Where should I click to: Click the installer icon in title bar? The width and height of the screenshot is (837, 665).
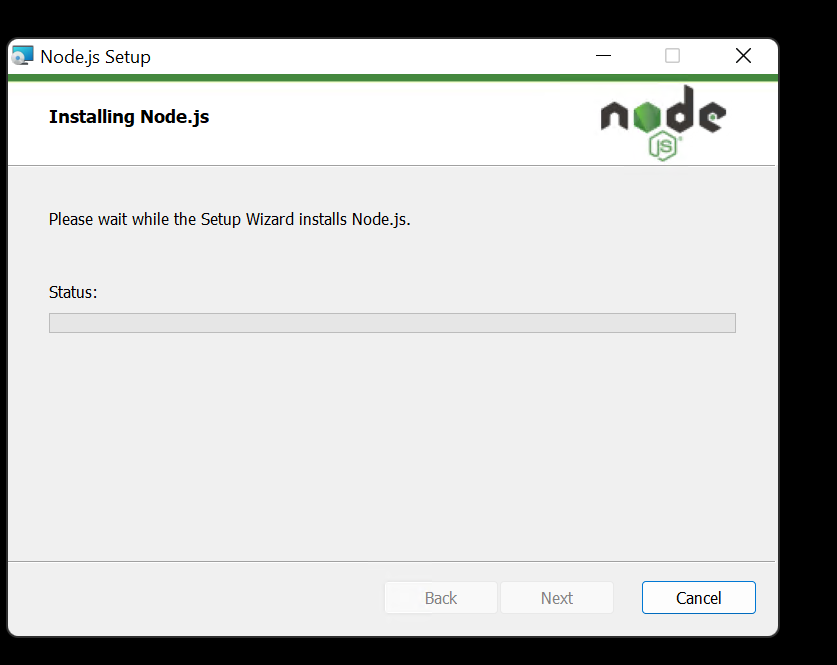(x=22, y=56)
